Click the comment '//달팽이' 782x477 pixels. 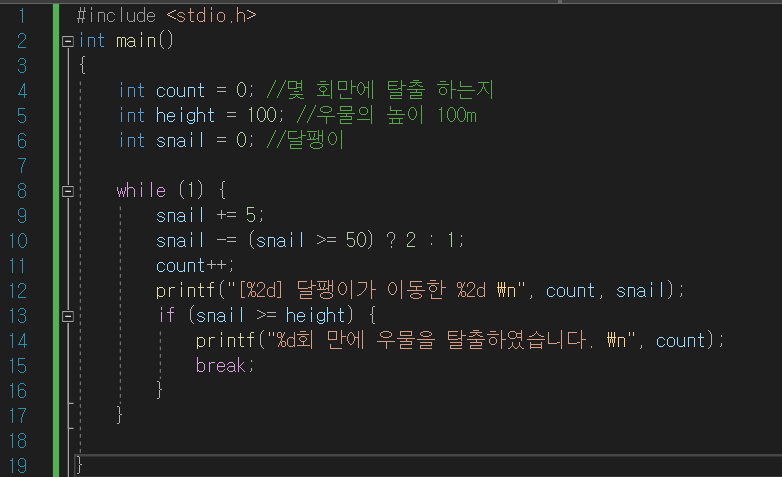click(305, 140)
